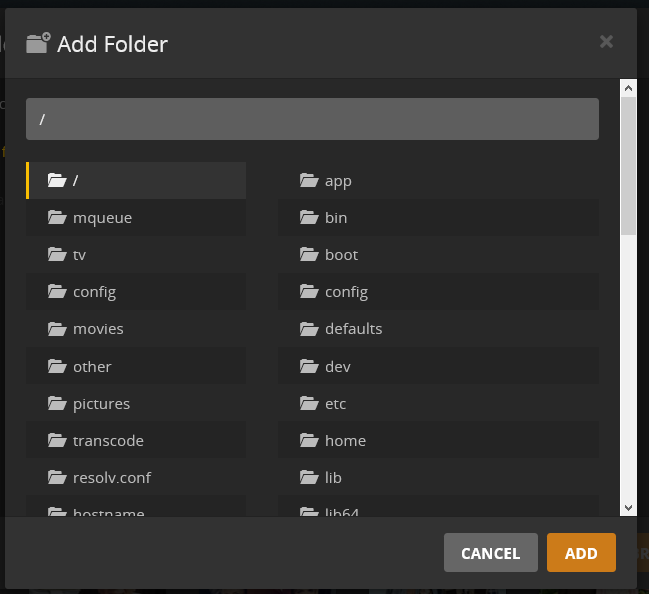This screenshot has width=649, height=594.
Task: Select the etc folder
Action: (x=439, y=403)
